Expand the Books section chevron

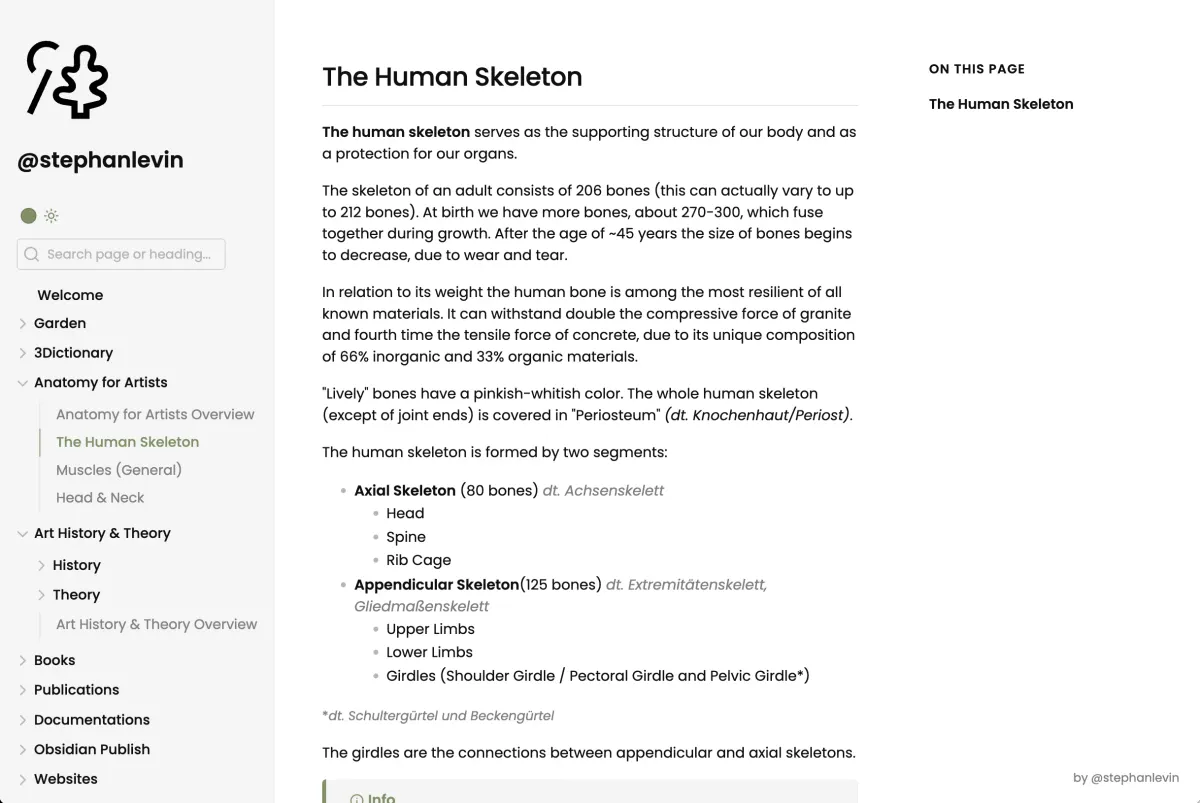click(x=23, y=661)
